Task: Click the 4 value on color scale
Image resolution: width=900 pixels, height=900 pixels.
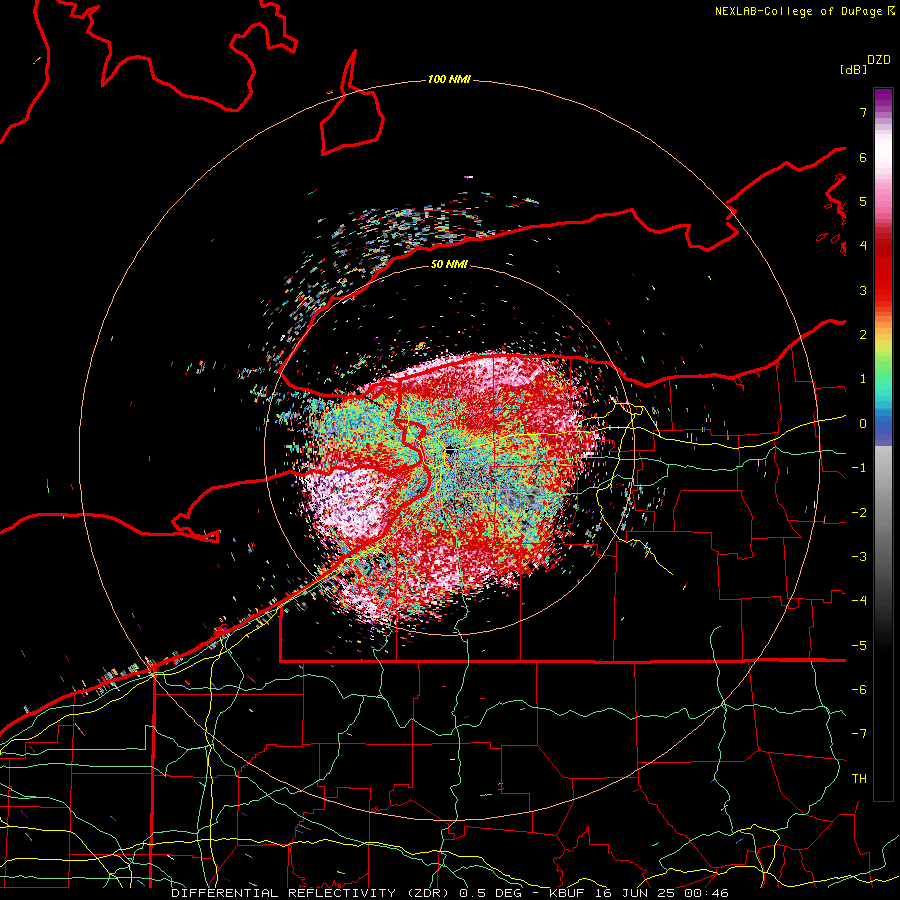Action: click(863, 246)
